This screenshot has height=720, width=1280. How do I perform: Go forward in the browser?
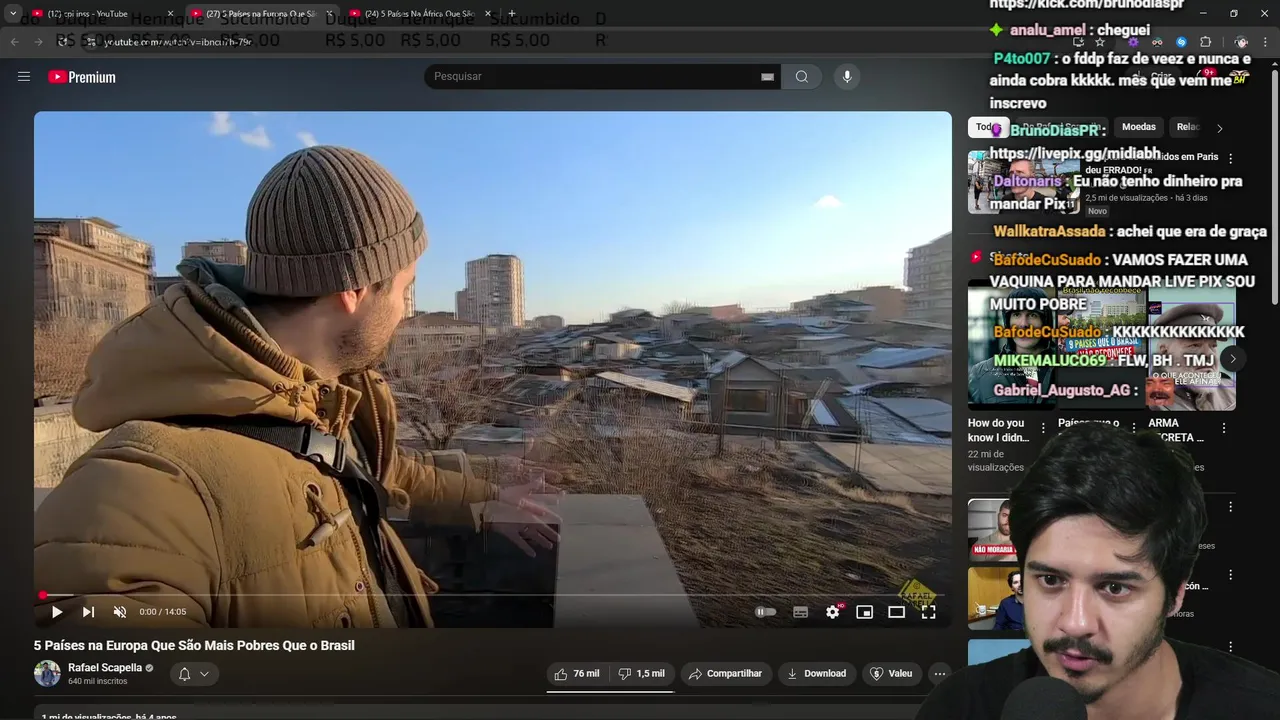pos(38,42)
